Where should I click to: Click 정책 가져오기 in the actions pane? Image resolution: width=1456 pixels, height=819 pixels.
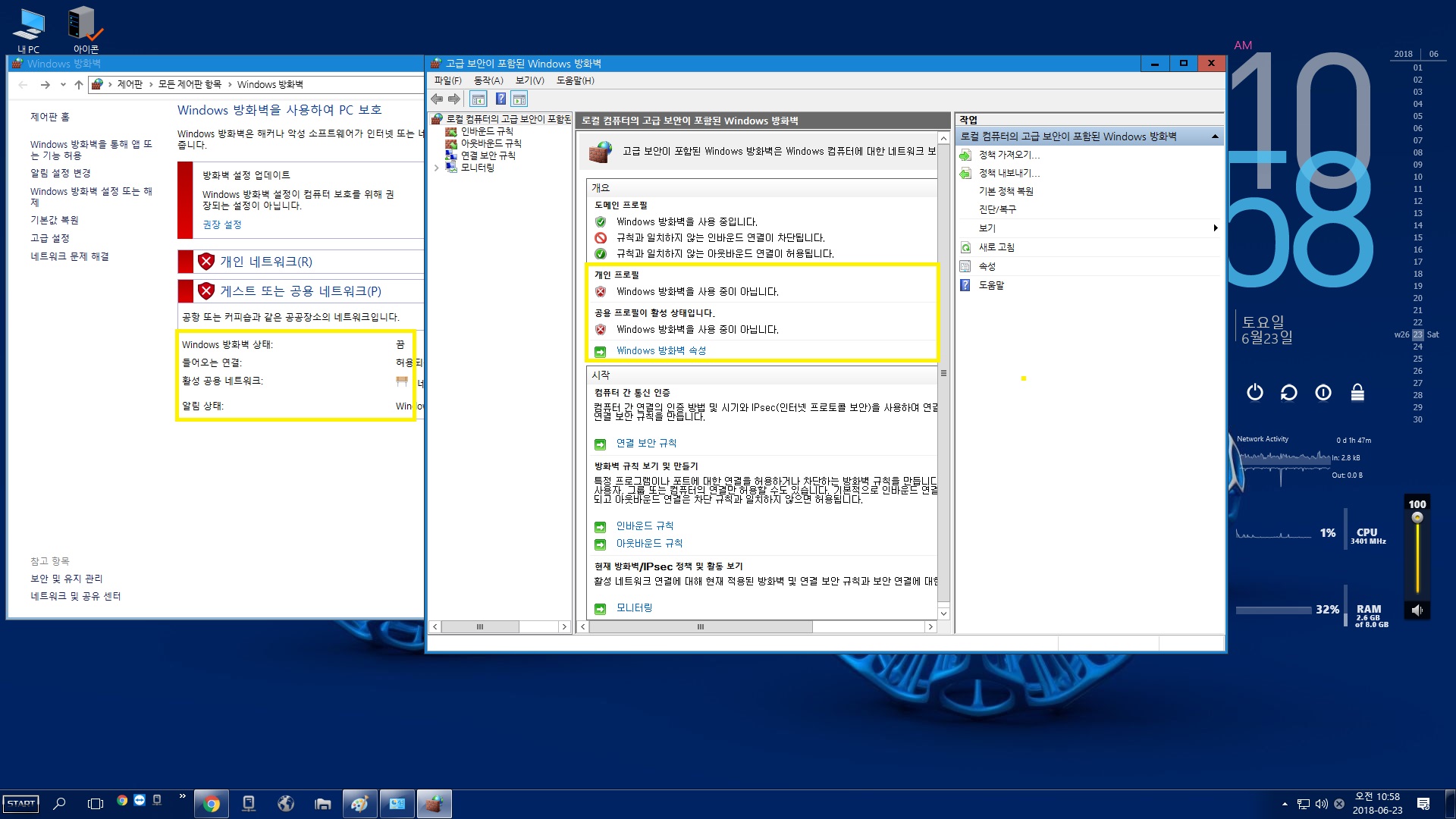(1009, 155)
